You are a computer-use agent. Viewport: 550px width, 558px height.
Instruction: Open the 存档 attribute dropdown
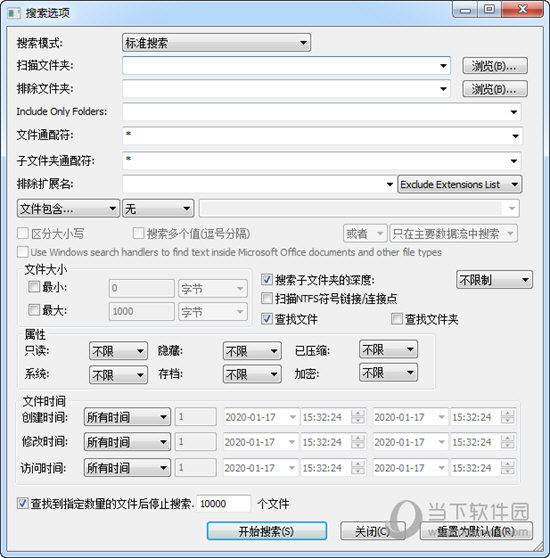(x=252, y=374)
